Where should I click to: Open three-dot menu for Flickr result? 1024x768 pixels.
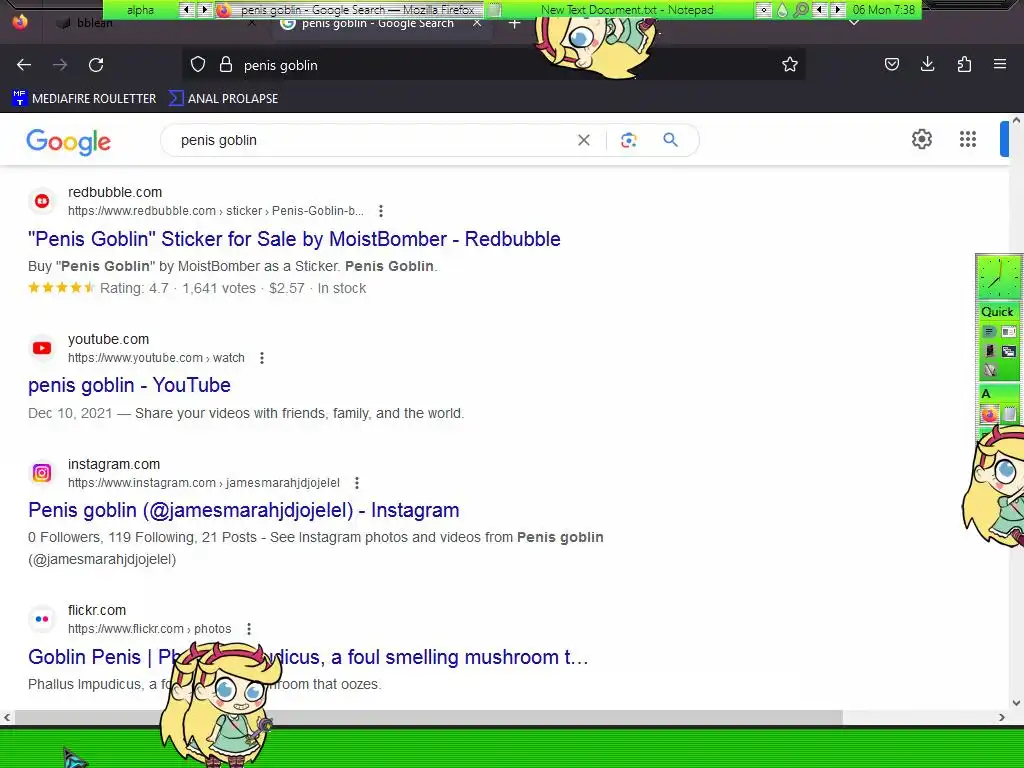249,629
